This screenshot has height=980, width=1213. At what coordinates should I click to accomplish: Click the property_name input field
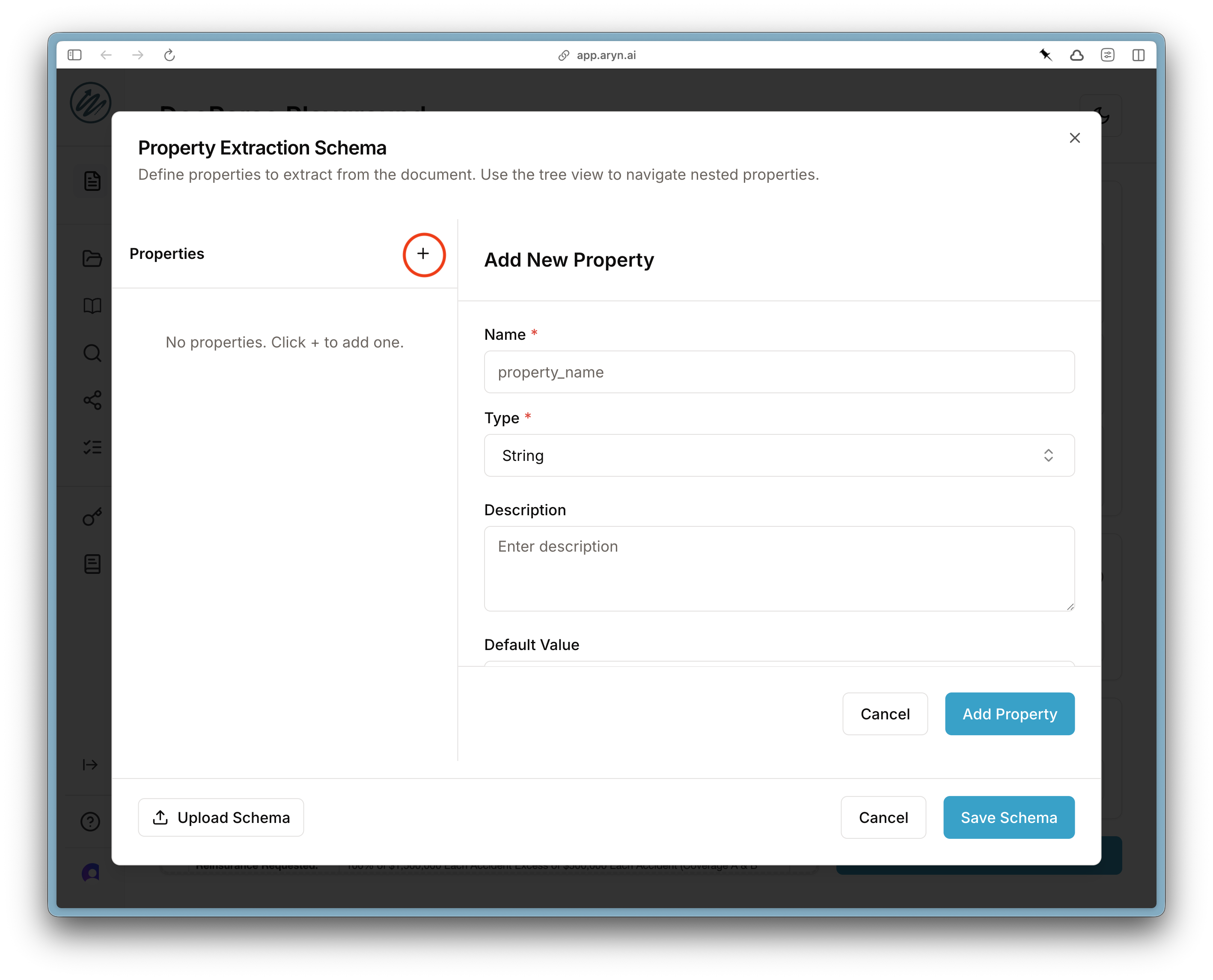coord(779,371)
